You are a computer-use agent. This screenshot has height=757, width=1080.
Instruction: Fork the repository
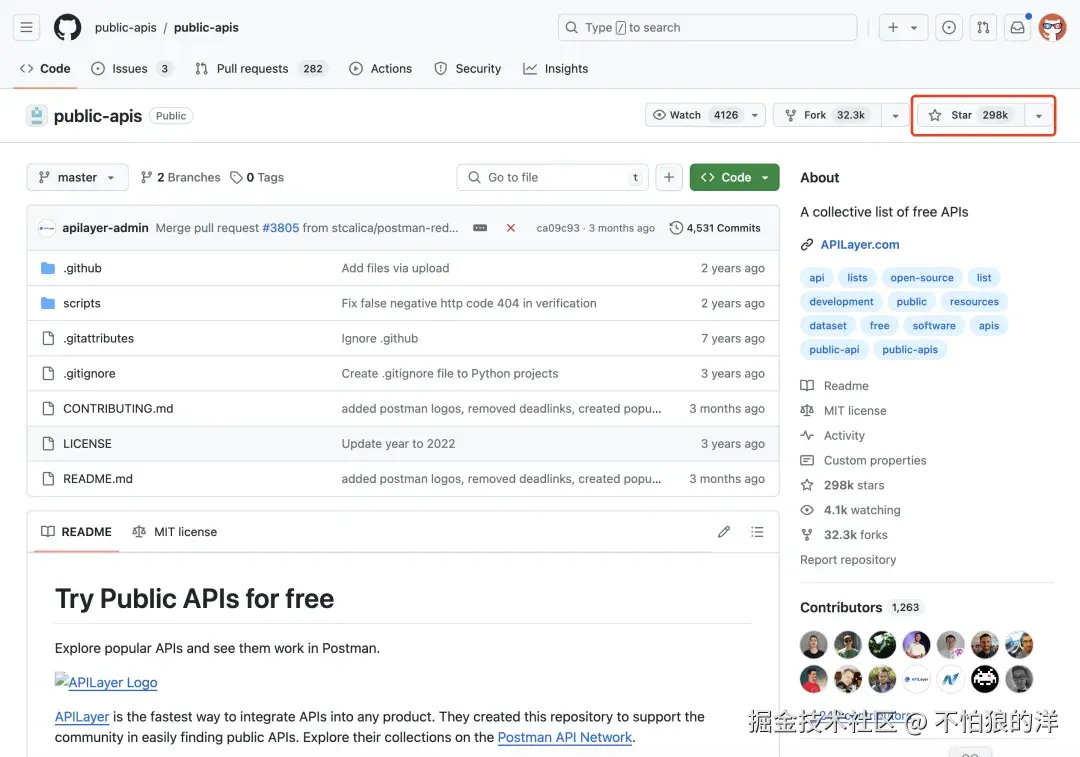coord(827,115)
